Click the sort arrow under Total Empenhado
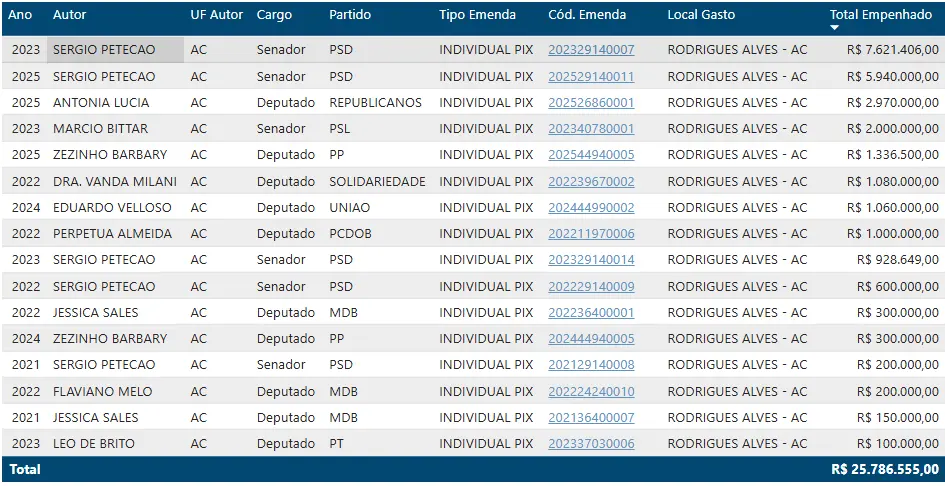 835,28
